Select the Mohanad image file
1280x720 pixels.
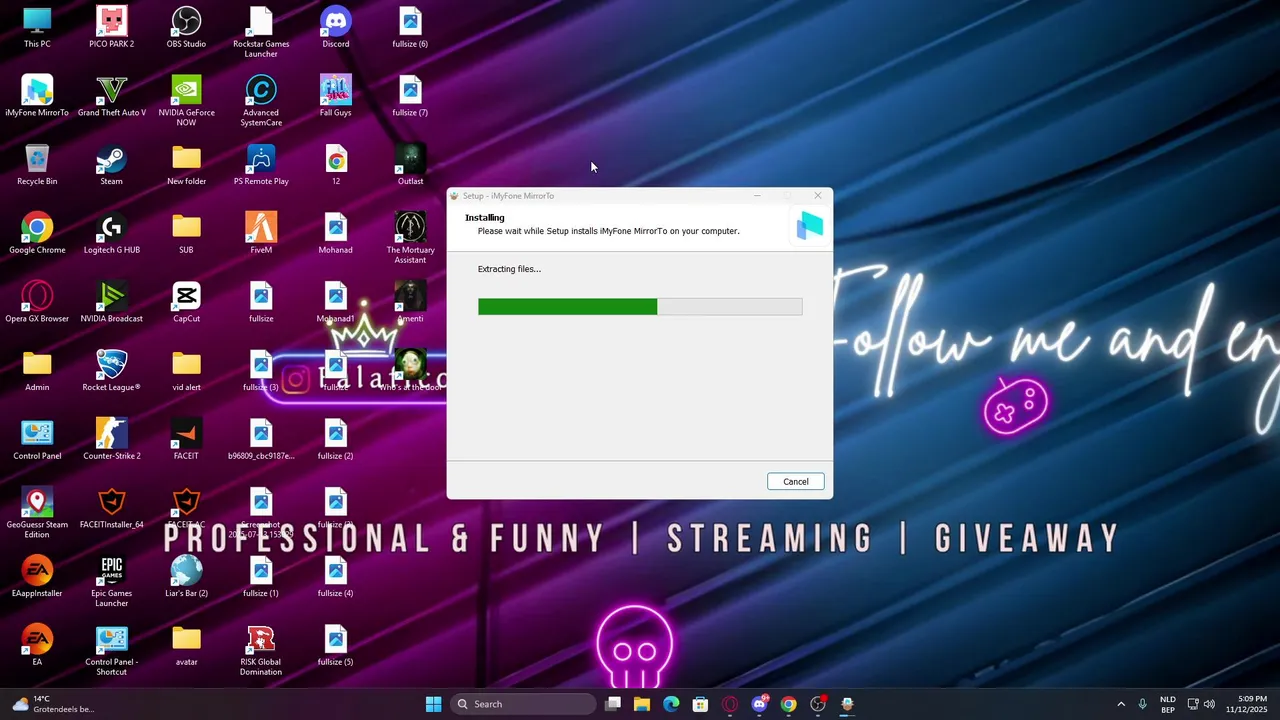click(x=336, y=234)
